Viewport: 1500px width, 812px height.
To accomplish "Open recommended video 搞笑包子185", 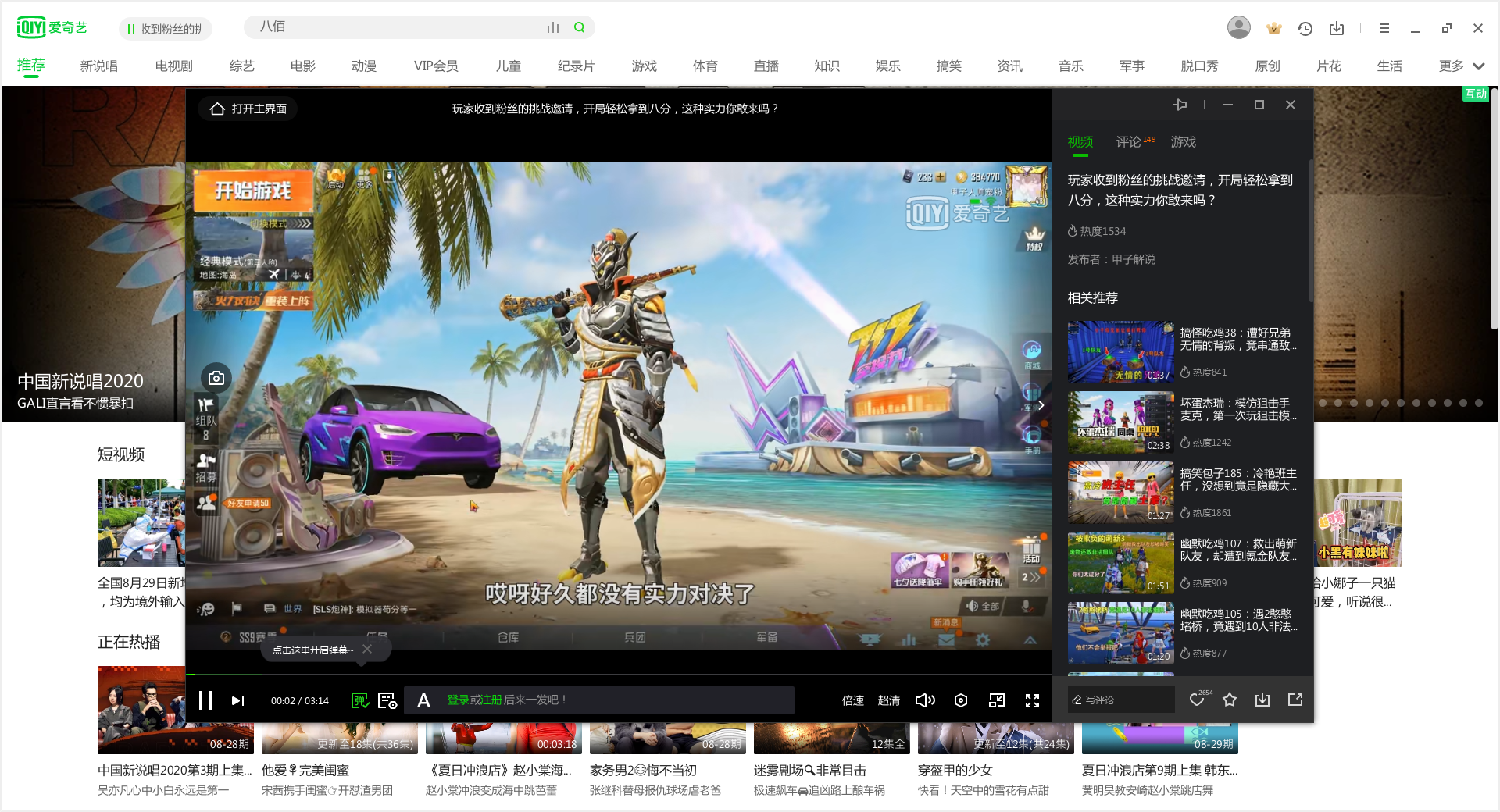I will (x=1184, y=493).
